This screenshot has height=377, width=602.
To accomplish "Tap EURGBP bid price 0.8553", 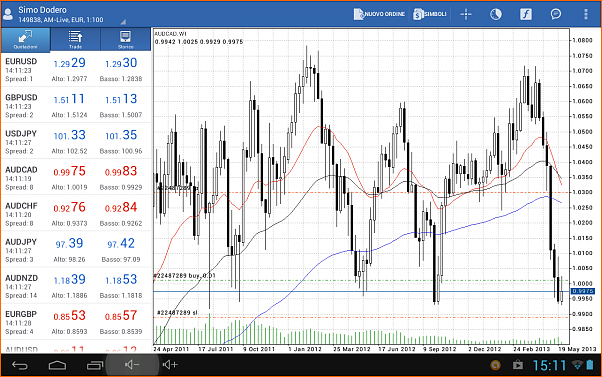I will pyautogui.click(x=69, y=316).
